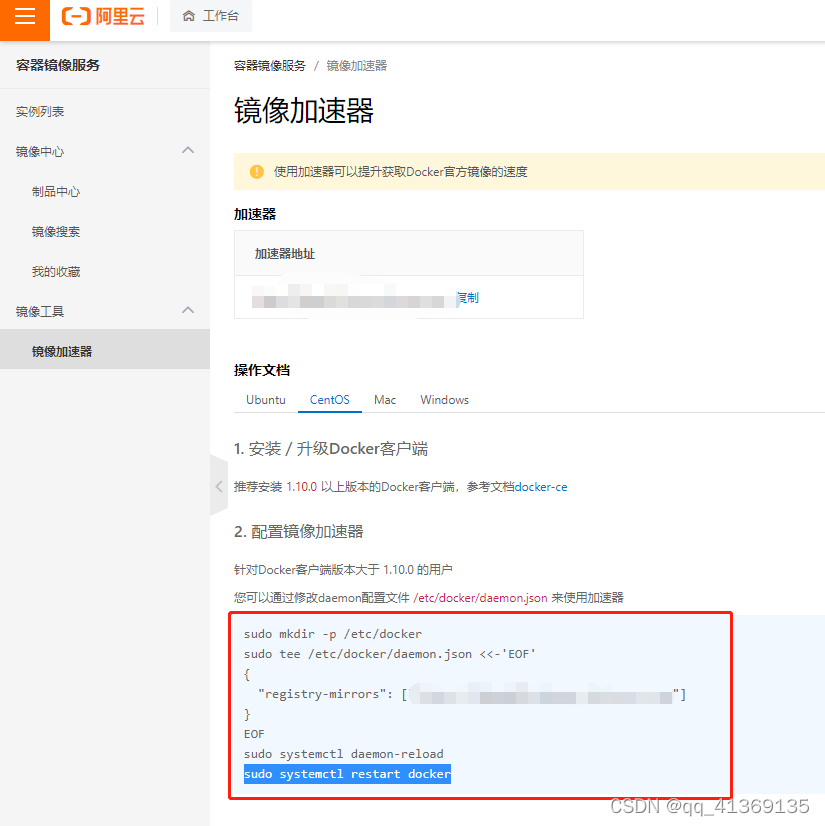825x826 pixels.
Task: Click the blurred accelerator address field
Action: pyautogui.click(x=354, y=298)
